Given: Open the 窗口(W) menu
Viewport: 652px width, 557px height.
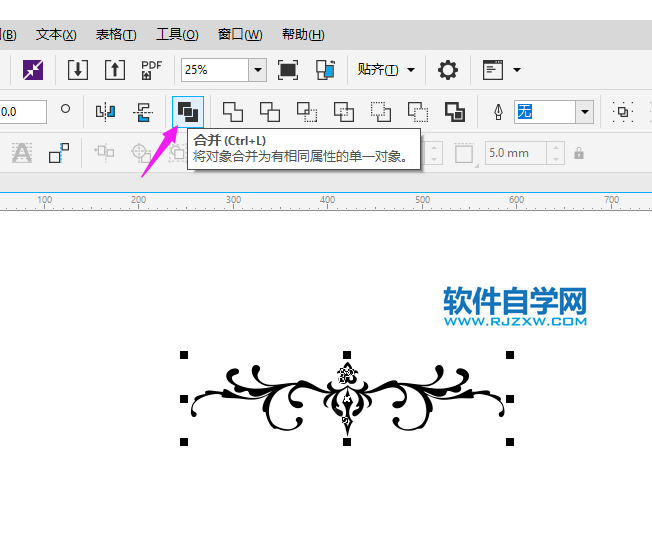Looking at the screenshot, I should 240,35.
